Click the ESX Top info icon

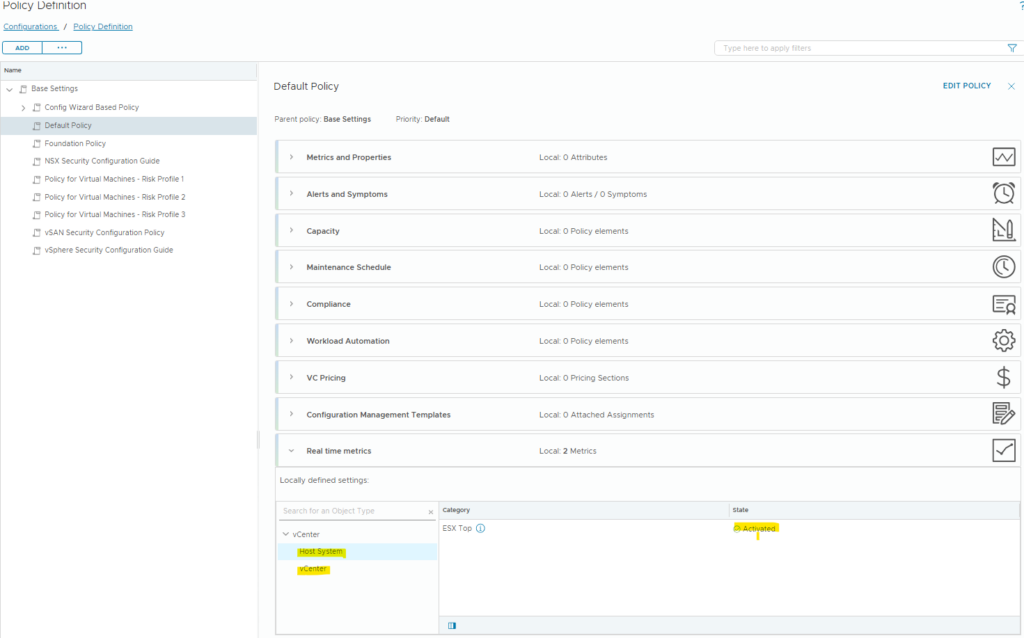pyautogui.click(x=481, y=528)
